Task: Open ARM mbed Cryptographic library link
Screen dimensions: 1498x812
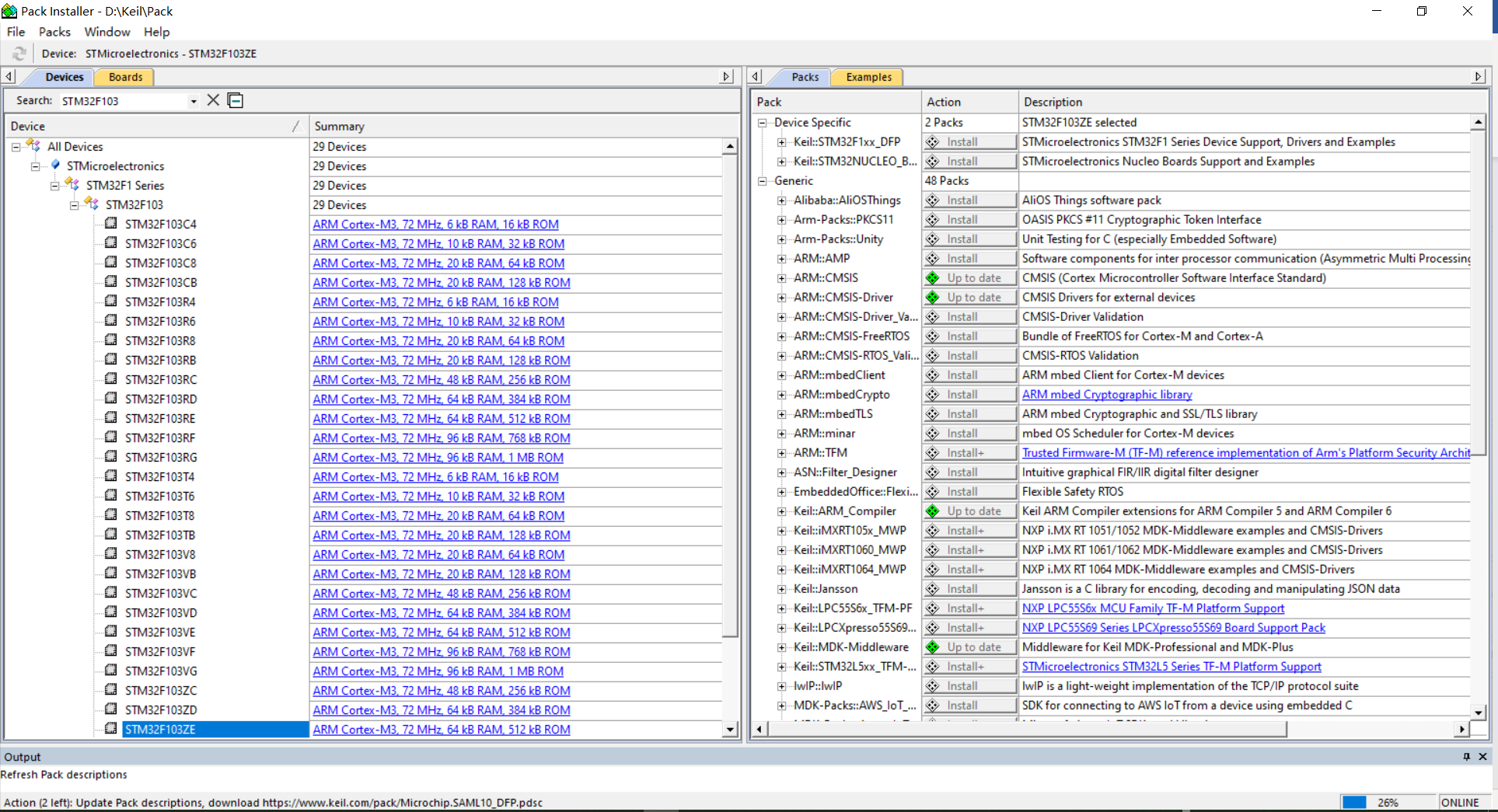Action: click(1107, 395)
